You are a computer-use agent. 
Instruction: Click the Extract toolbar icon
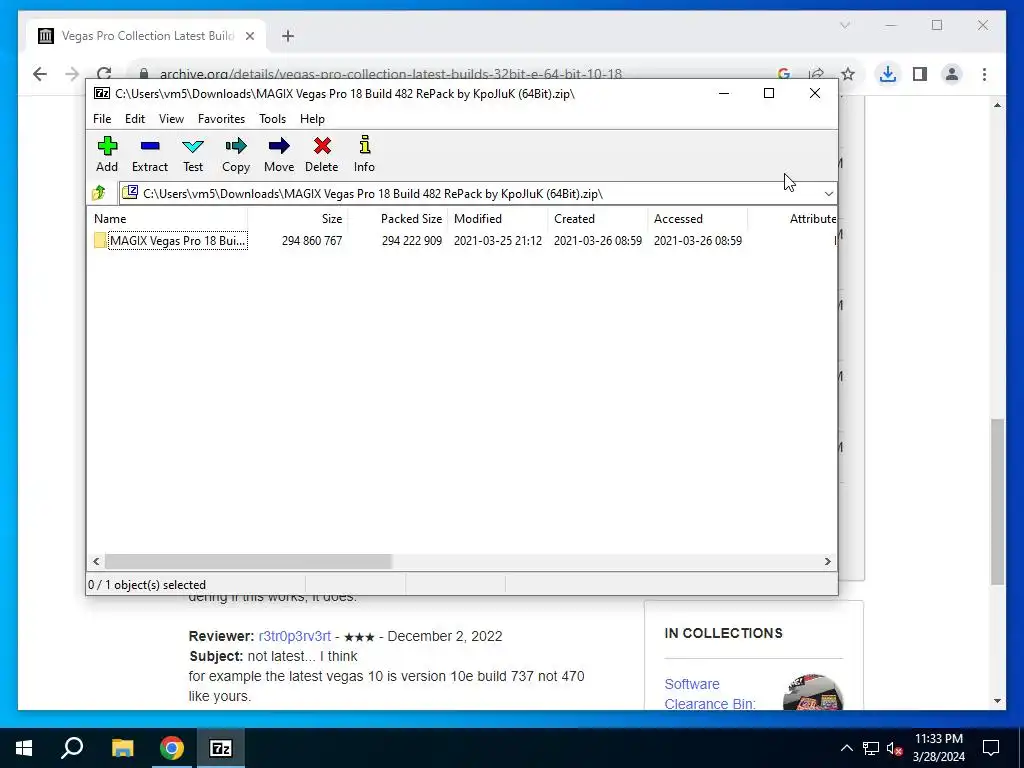click(150, 154)
